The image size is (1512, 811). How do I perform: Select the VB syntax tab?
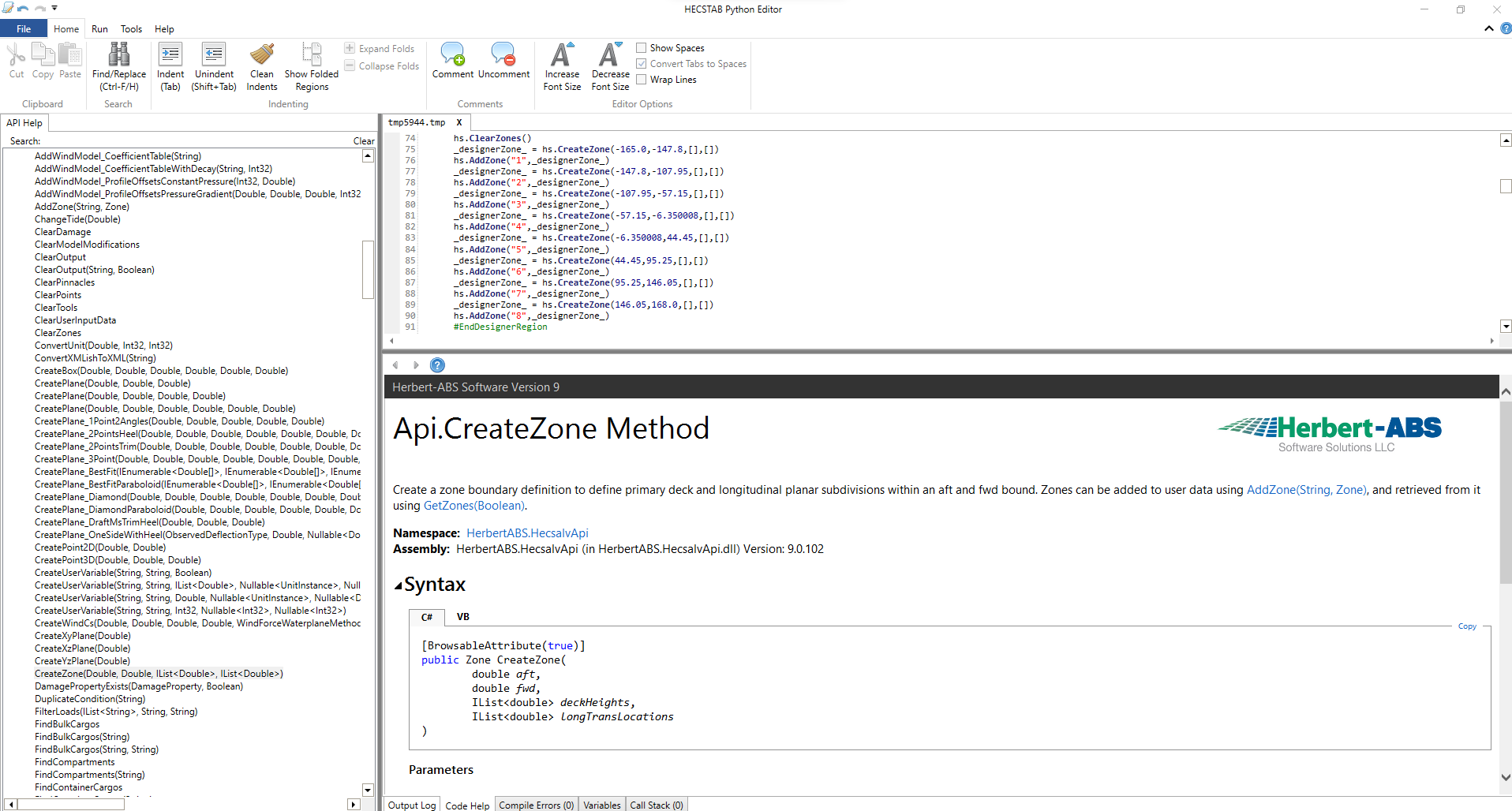tap(463, 617)
